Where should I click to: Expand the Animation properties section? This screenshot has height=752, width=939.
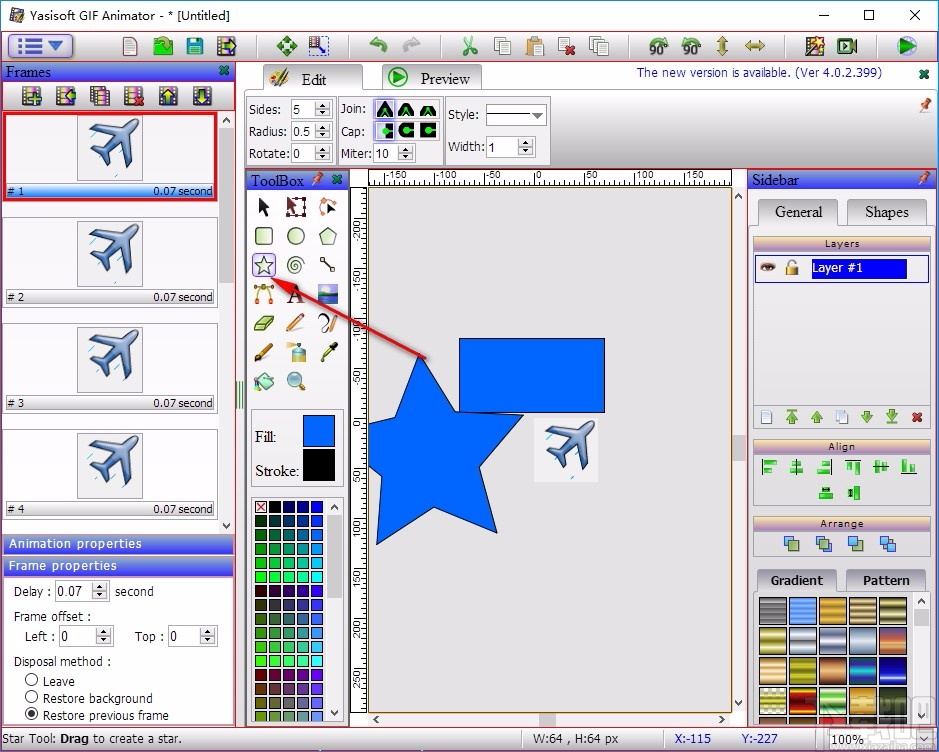[x=118, y=544]
